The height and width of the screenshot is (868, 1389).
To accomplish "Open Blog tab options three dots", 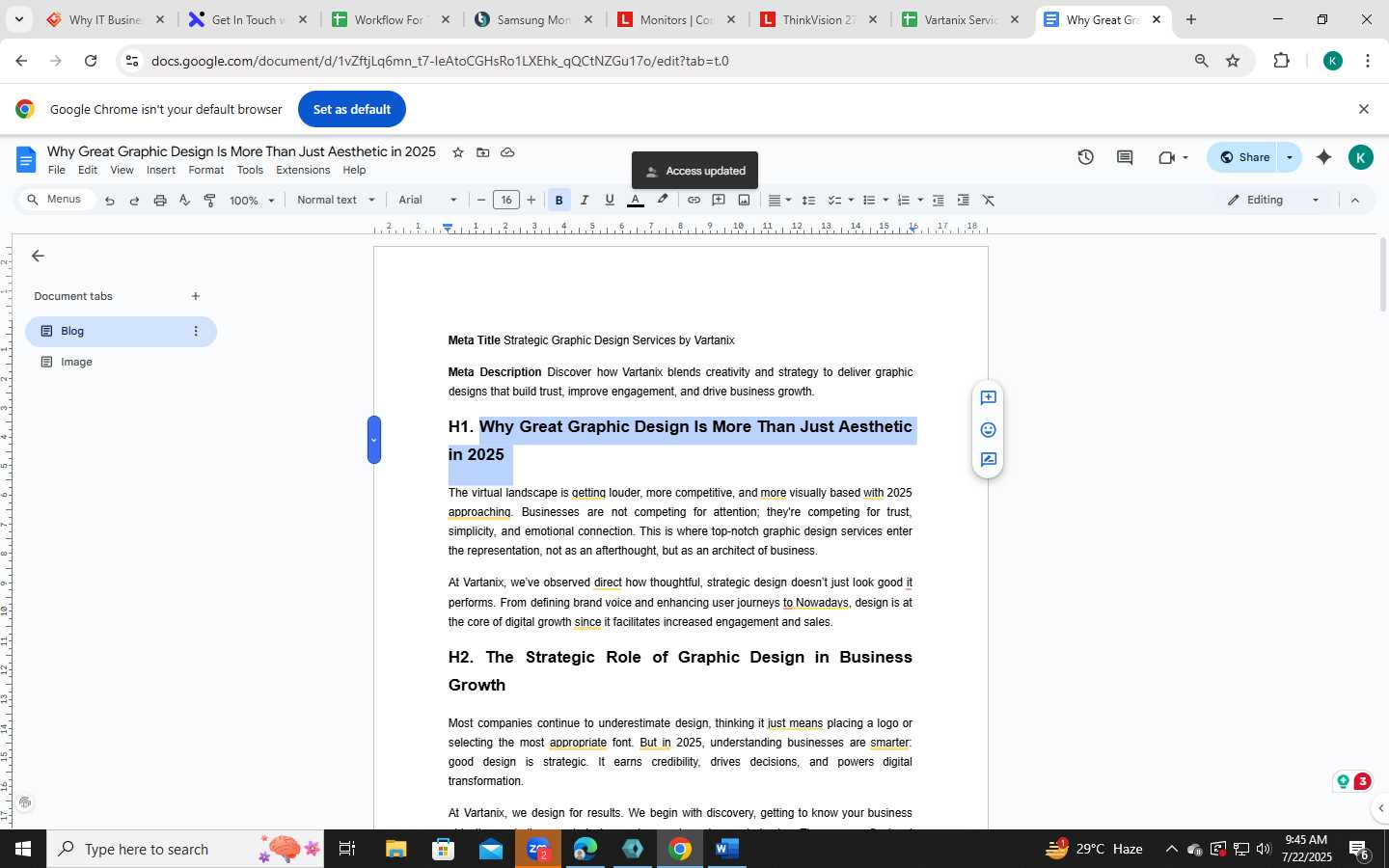I will [196, 331].
